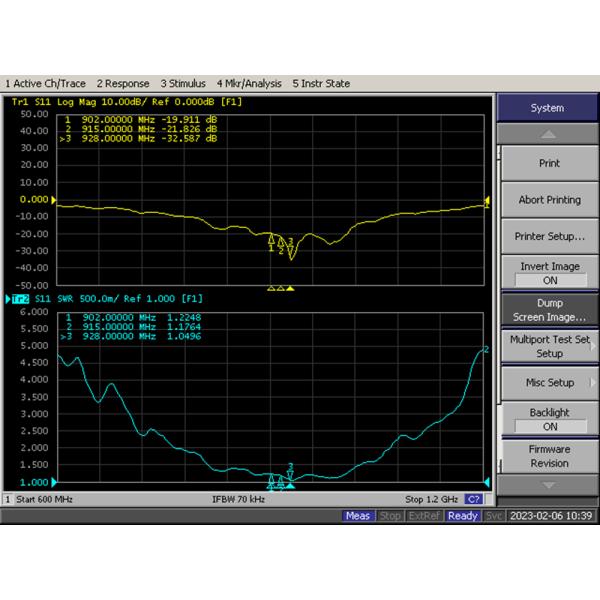Open the Mkr/Analysis menu

point(248,84)
